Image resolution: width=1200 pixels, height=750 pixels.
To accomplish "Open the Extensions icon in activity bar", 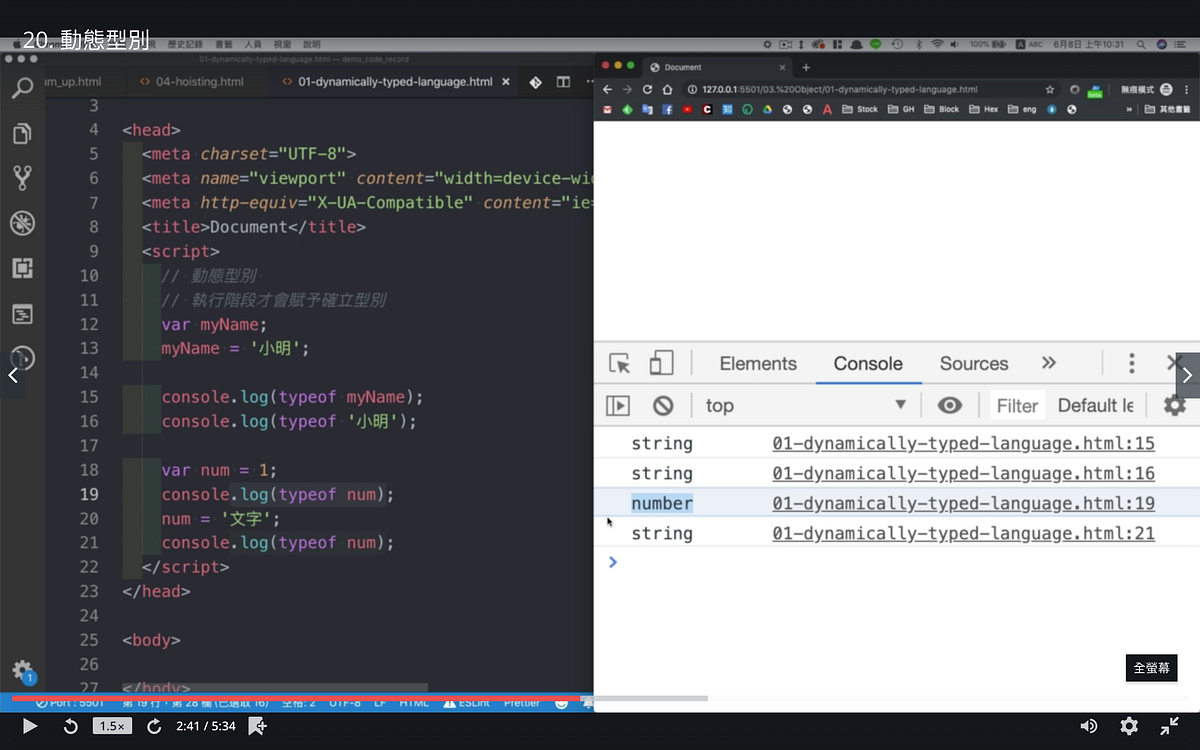I will (x=22, y=268).
